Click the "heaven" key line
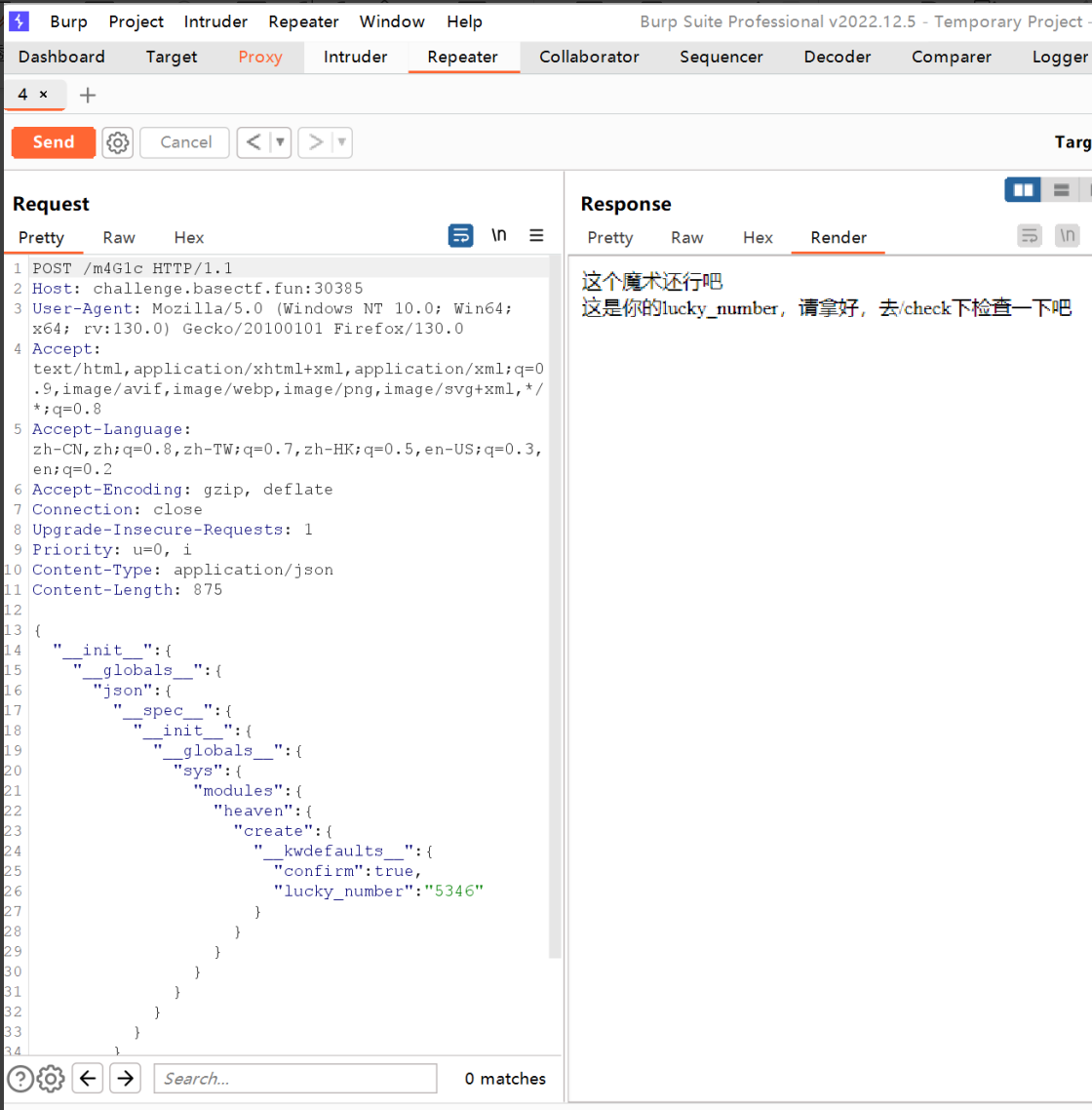This screenshot has width=1092, height=1110. [x=263, y=811]
